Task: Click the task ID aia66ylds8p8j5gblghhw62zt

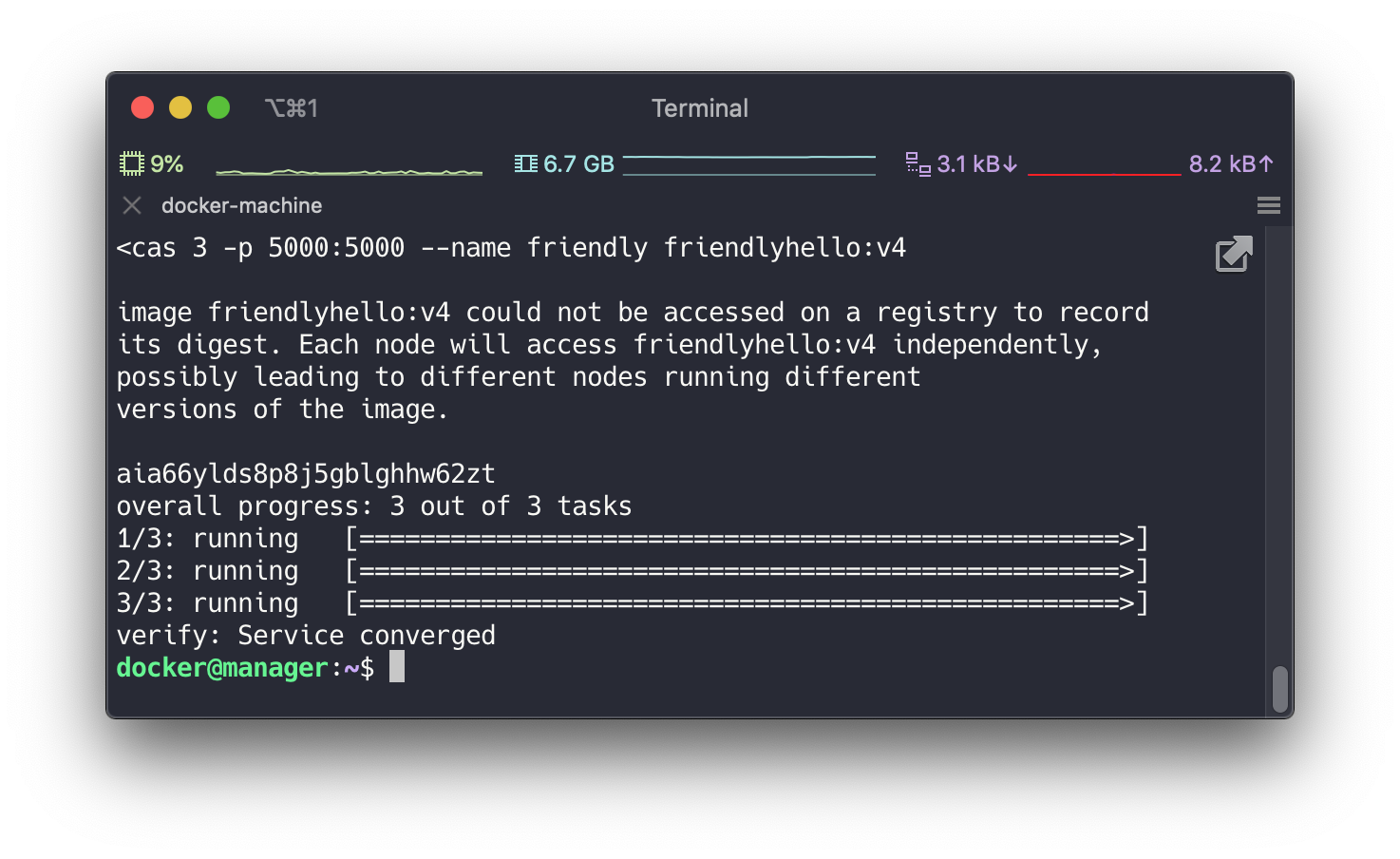Action: (x=306, y=472)
